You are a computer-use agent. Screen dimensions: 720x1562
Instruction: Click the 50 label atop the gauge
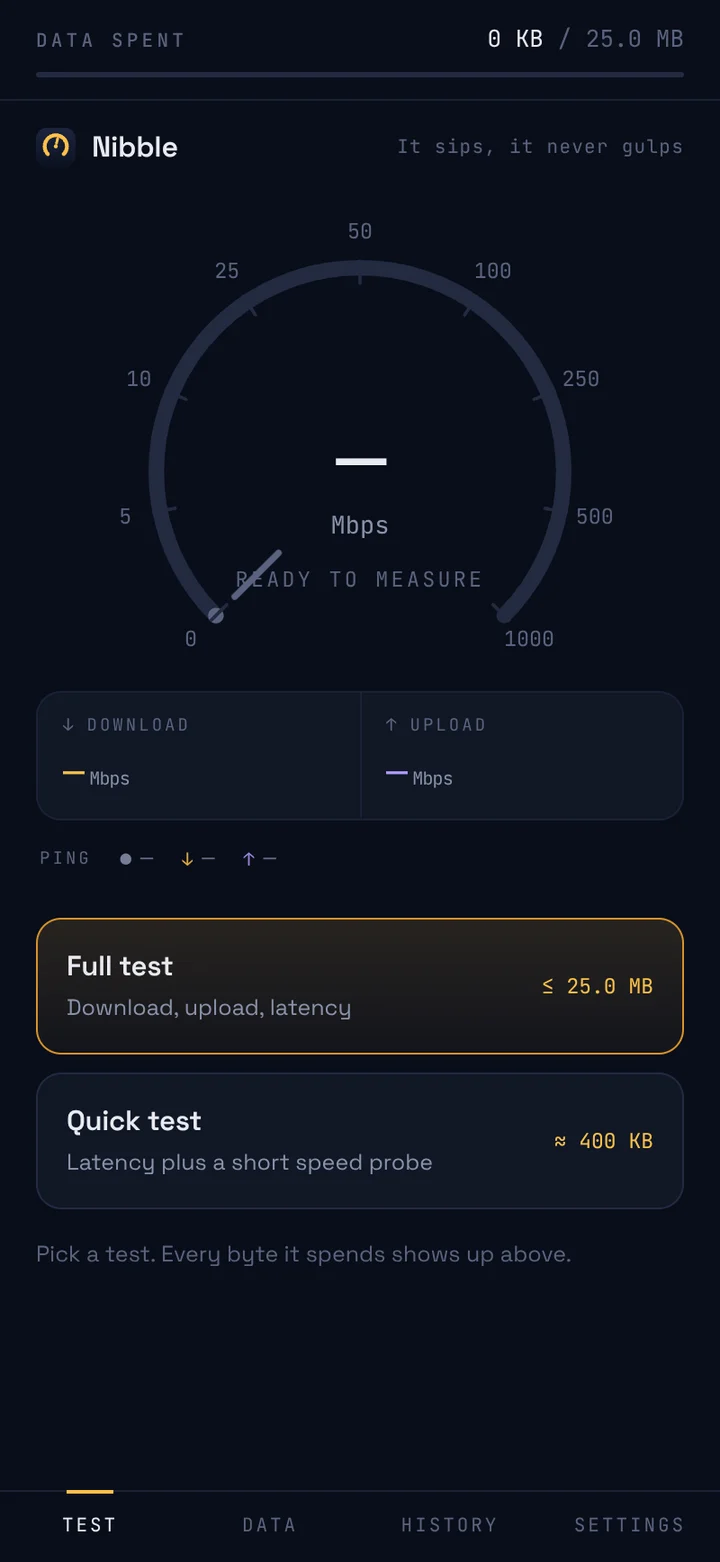pyautogui.click(x=360, y=232)
